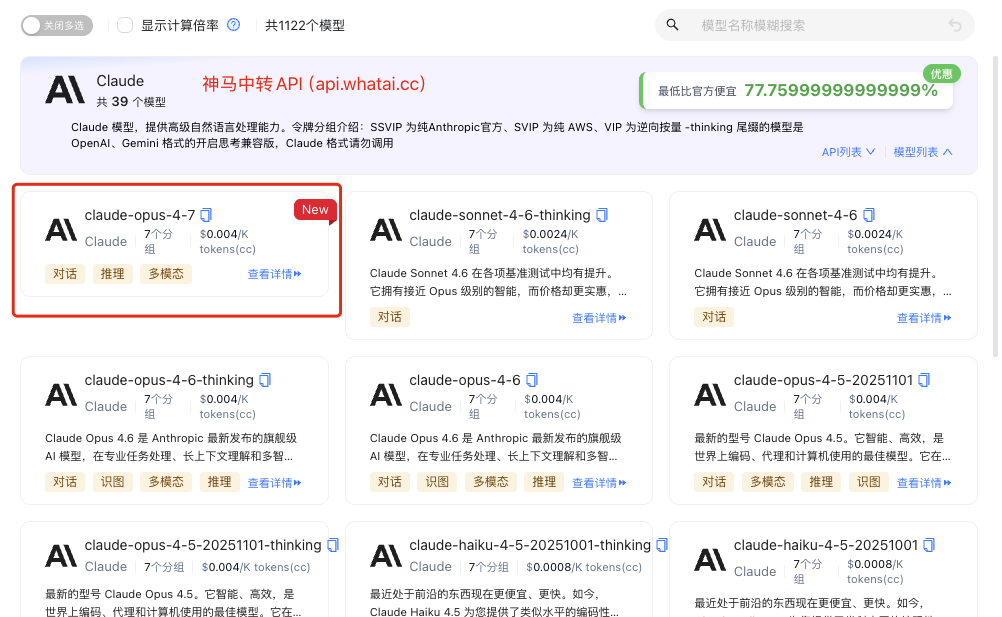
Task: Copy the claude-opus-4-6 model name
Action: (532, 380)
